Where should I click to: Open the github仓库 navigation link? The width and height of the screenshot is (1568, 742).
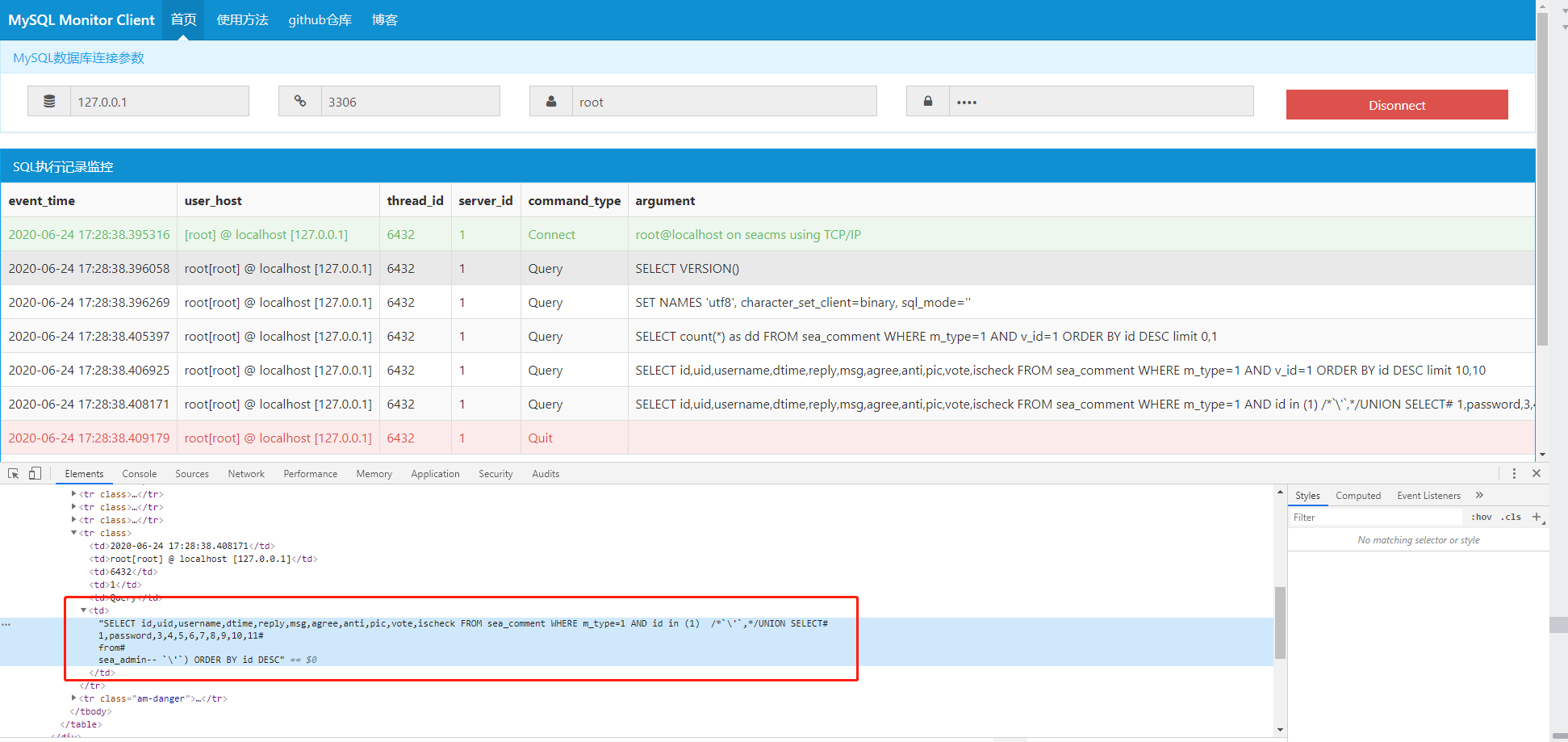(320, 20)
